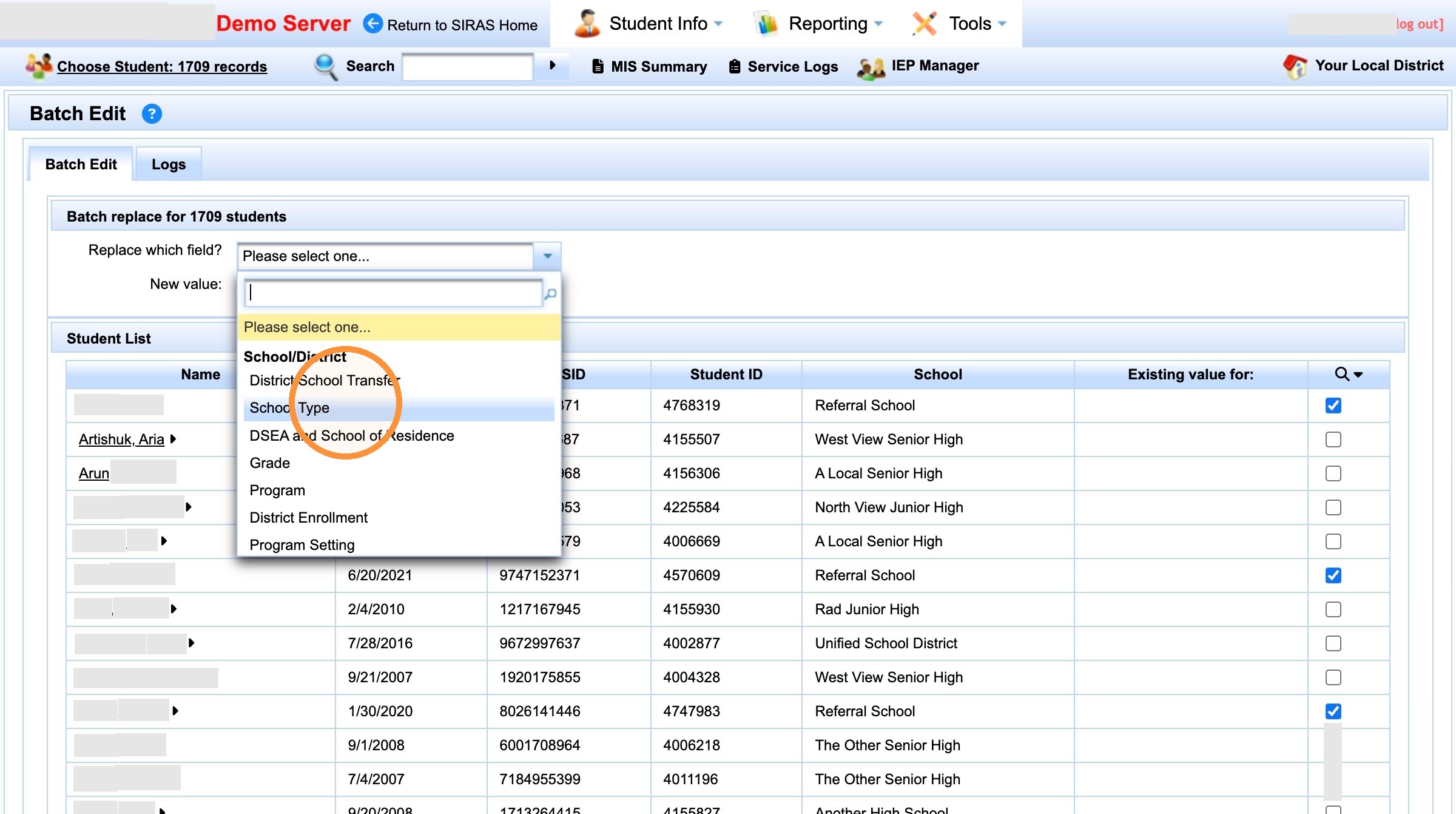The height and width of the screenshot is (814, 1456).
Task: Check the Unified School District row checkbox
Action: pos(1333,643)
